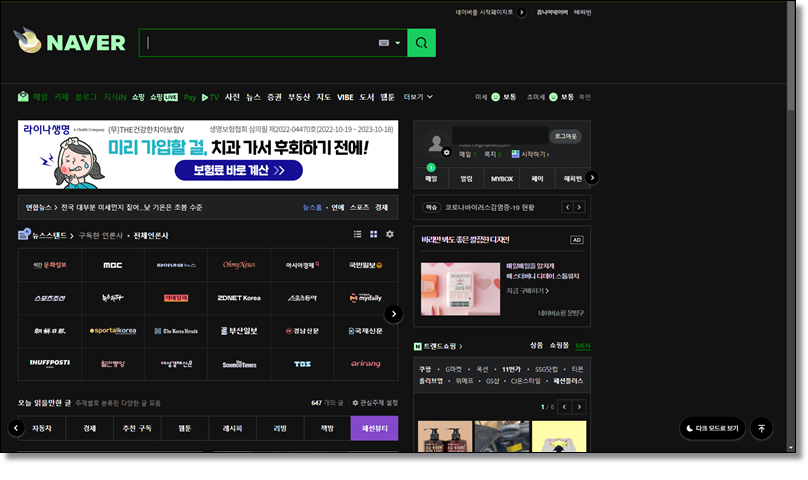Open the 쇼핑LIVE service link
Screen dimensions: 808x480
pyautogui.click(x=164, y=97)
